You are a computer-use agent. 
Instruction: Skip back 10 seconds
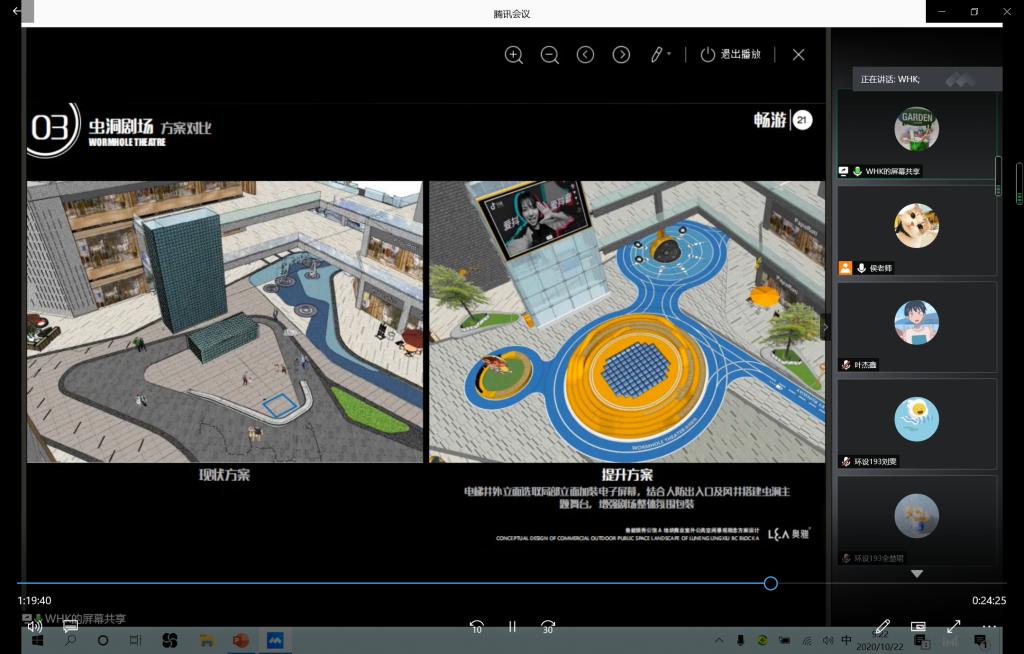pos(476,627)
